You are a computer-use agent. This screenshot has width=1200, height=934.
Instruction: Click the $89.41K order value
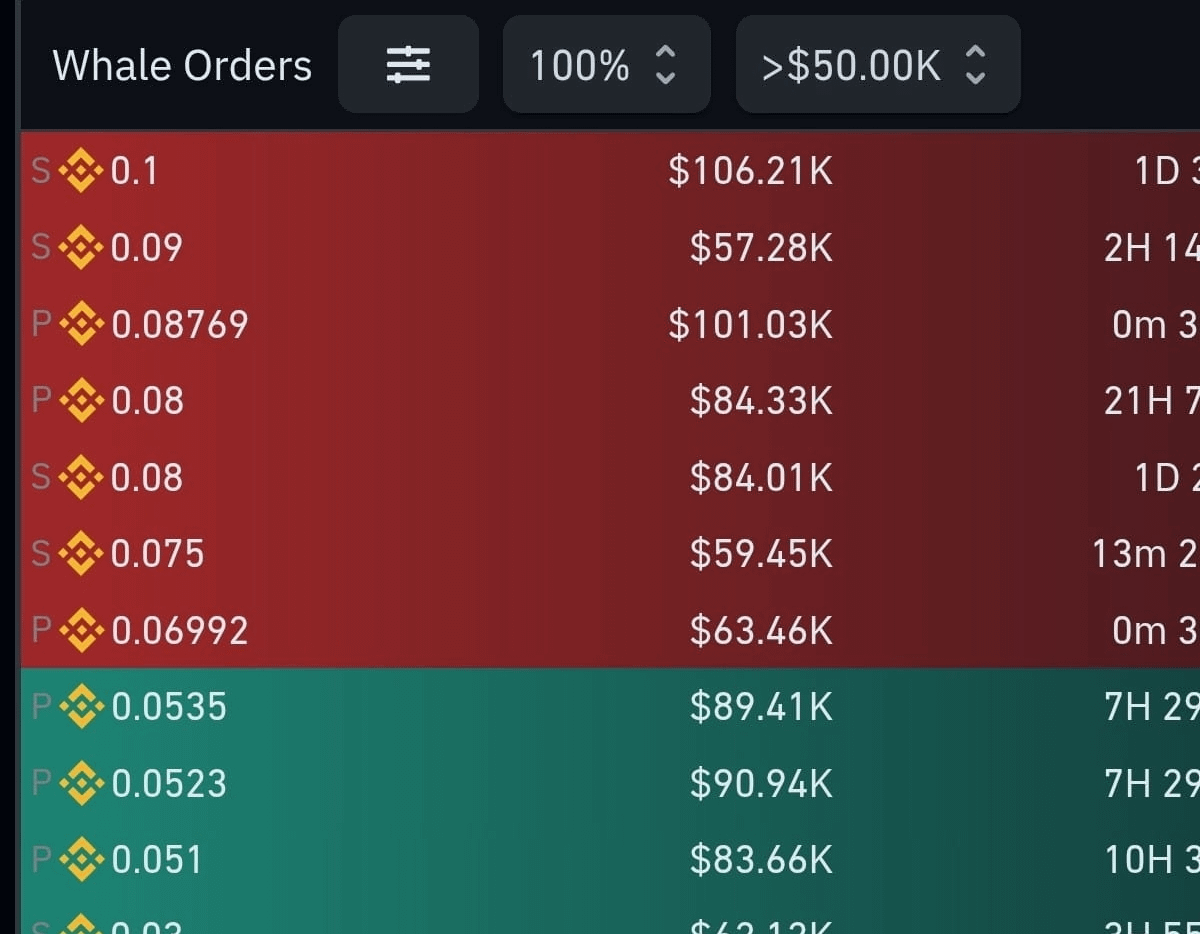[761, 707]
